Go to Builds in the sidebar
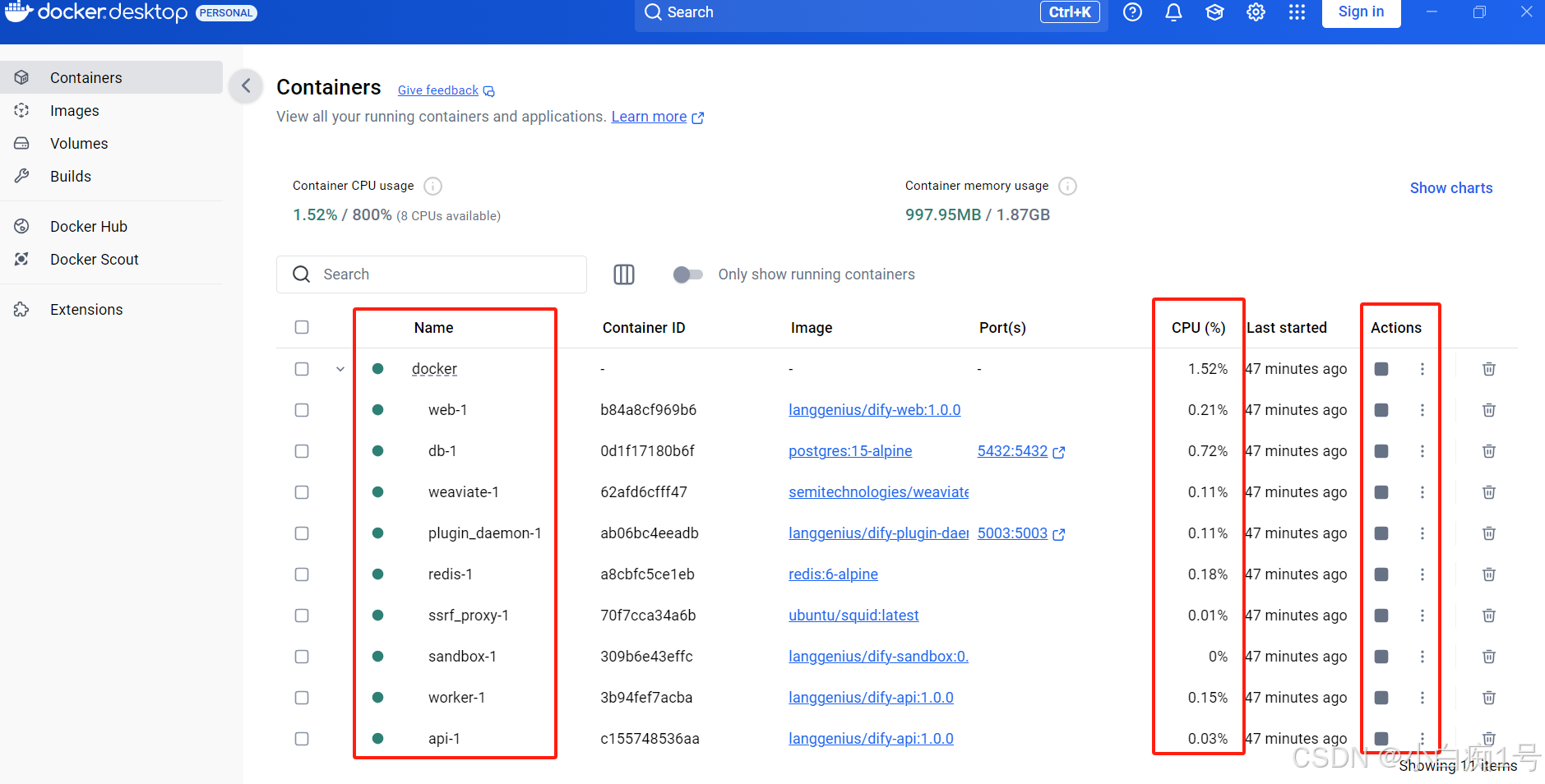1545x784 pixels. [x=111, y=176]
